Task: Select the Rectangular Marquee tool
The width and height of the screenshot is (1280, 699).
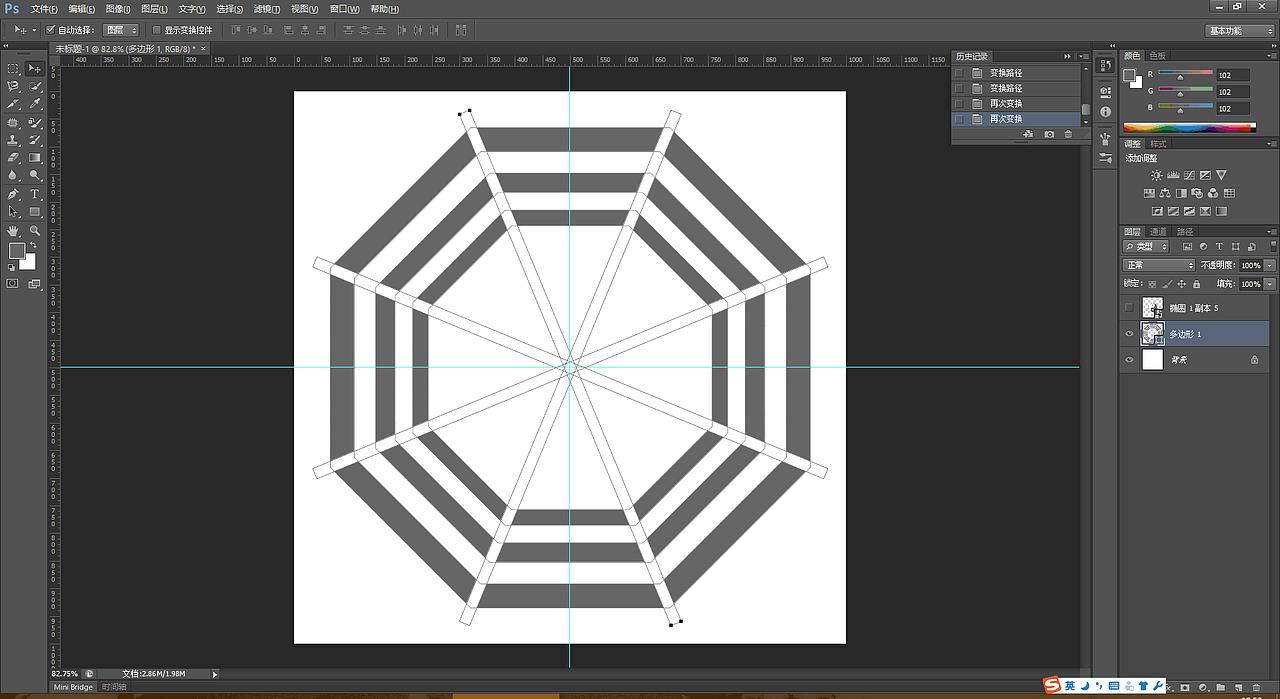Action: [13, 69]
